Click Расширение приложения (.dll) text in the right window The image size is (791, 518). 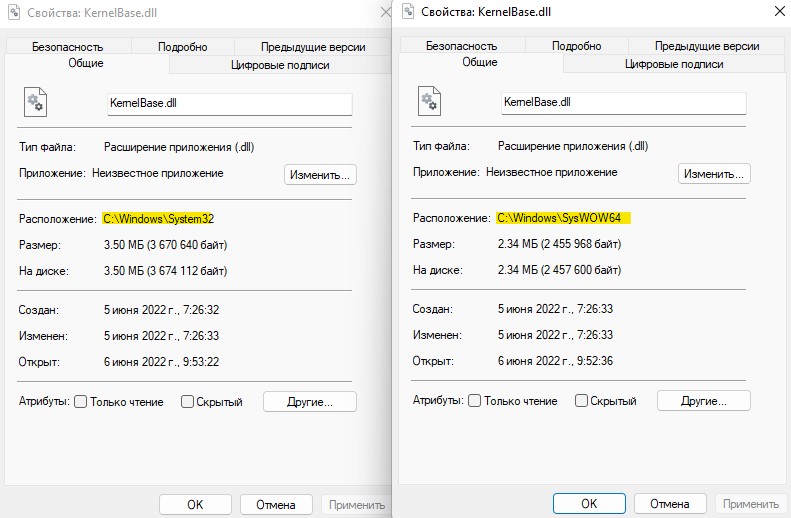(x=573, y=146)
